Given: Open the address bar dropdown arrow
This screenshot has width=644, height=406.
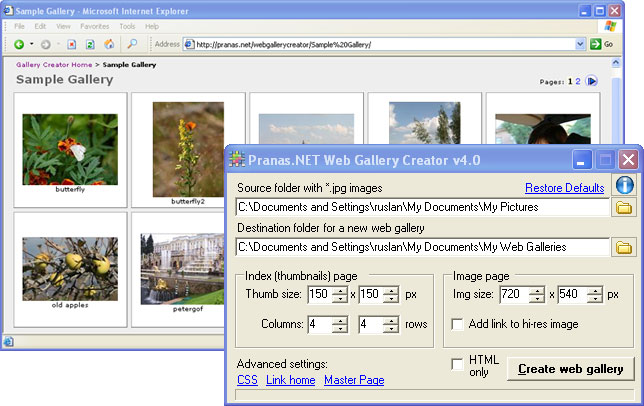Looking at the screenshot, I should click(x=580, y=44).
